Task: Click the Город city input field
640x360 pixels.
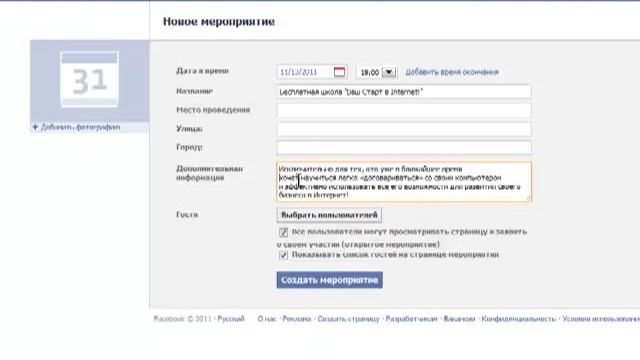Action: pyautogui.click(x=404, y=147)
